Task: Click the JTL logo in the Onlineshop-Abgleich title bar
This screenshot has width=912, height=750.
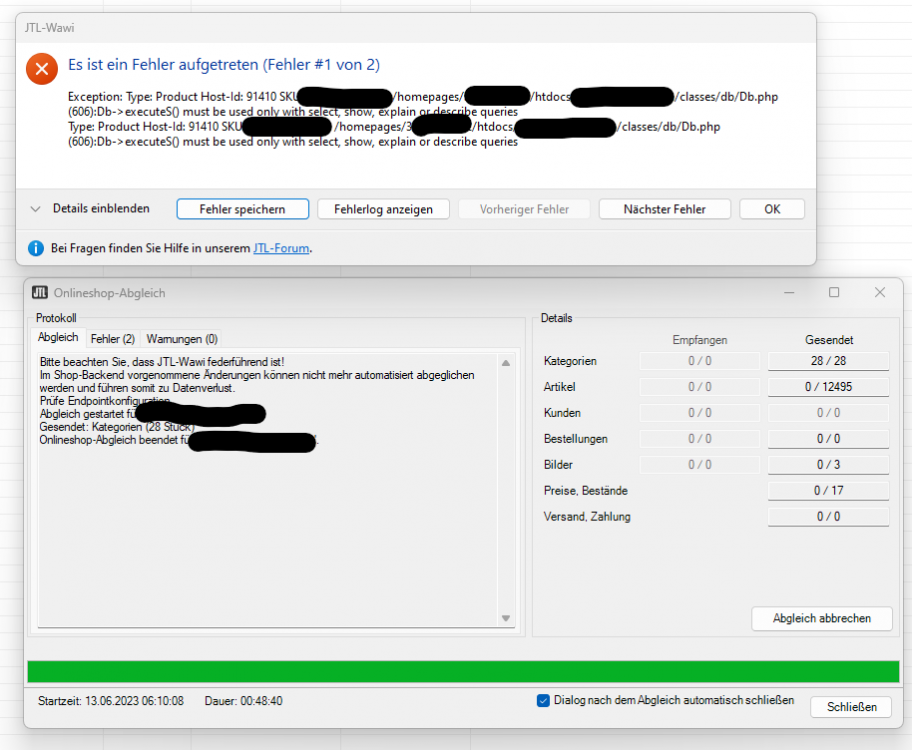Action: click(x=40, y=292)
